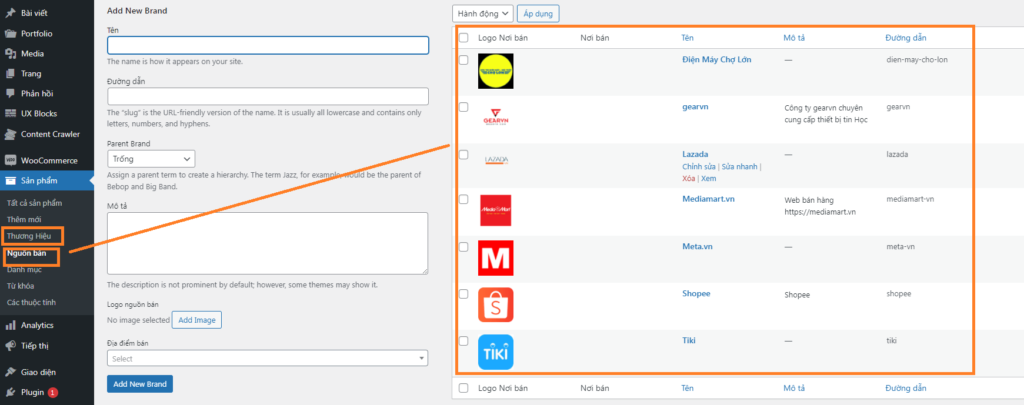This screenshot has height=405, width=1024.
Task: Click the Meta.vn red M logo
Action: click(496, 258)
